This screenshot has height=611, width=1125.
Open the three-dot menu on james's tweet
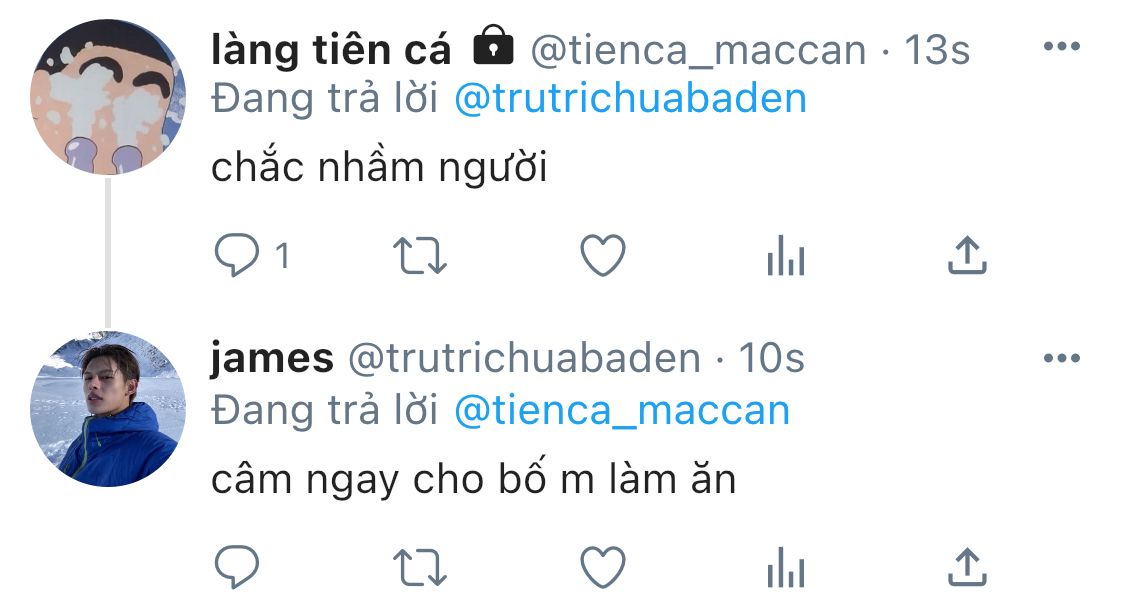coord(1062,358)
